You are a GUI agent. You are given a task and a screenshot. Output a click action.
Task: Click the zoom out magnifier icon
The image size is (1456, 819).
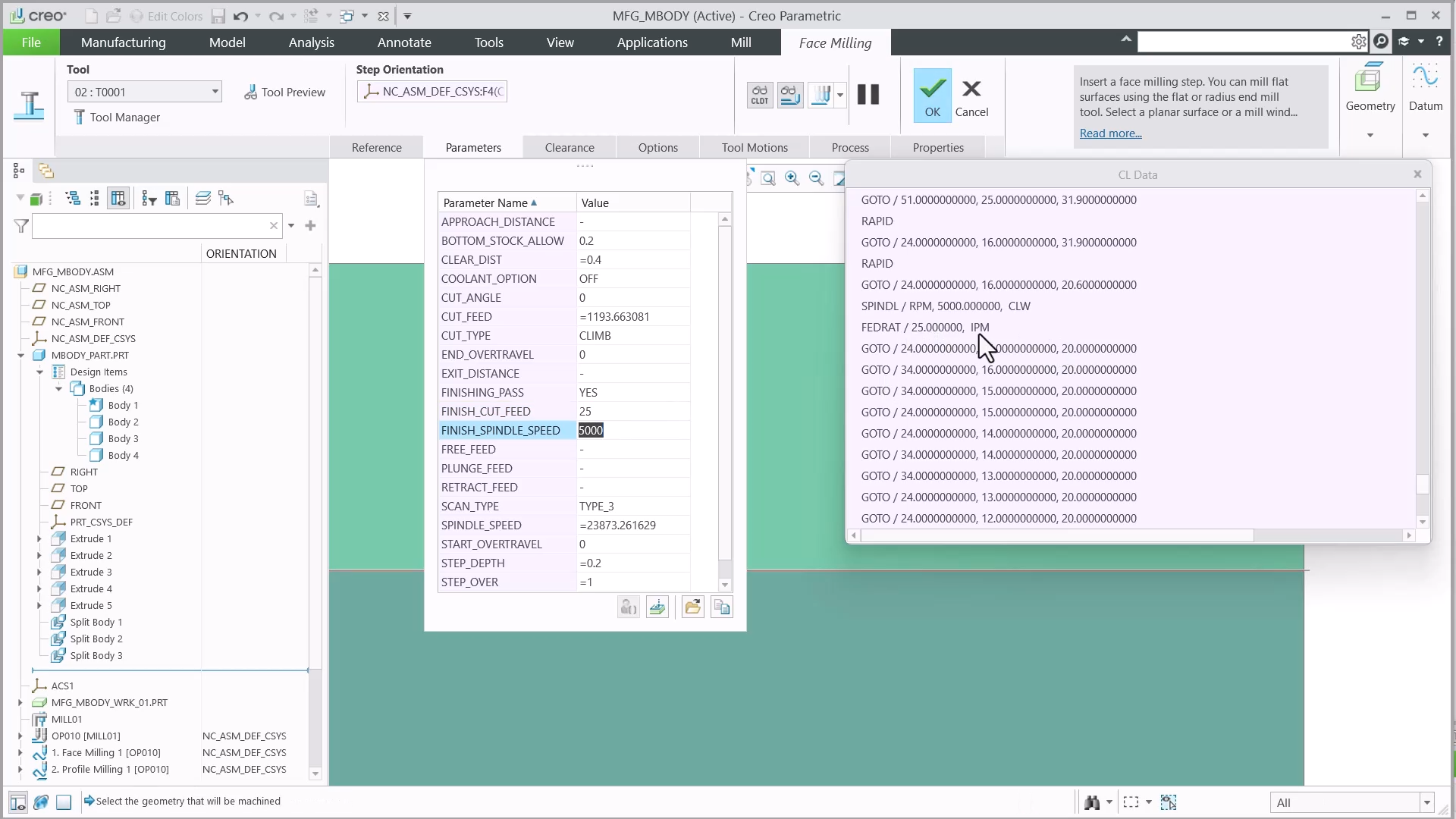816,178
